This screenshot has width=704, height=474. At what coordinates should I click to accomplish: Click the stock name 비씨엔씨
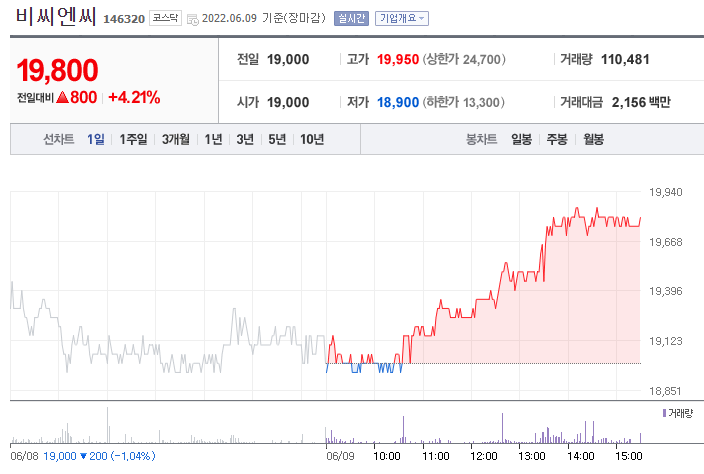(56, 17)
